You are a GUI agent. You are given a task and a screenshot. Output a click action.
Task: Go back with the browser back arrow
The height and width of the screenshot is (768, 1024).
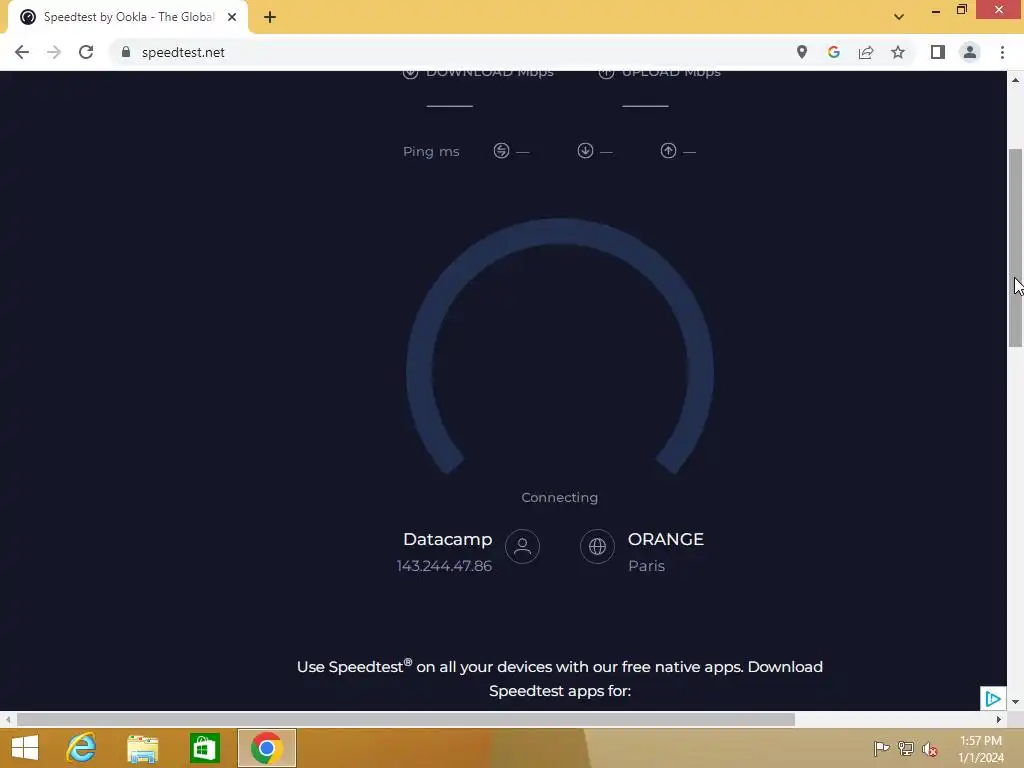click(x=22, y=52)
